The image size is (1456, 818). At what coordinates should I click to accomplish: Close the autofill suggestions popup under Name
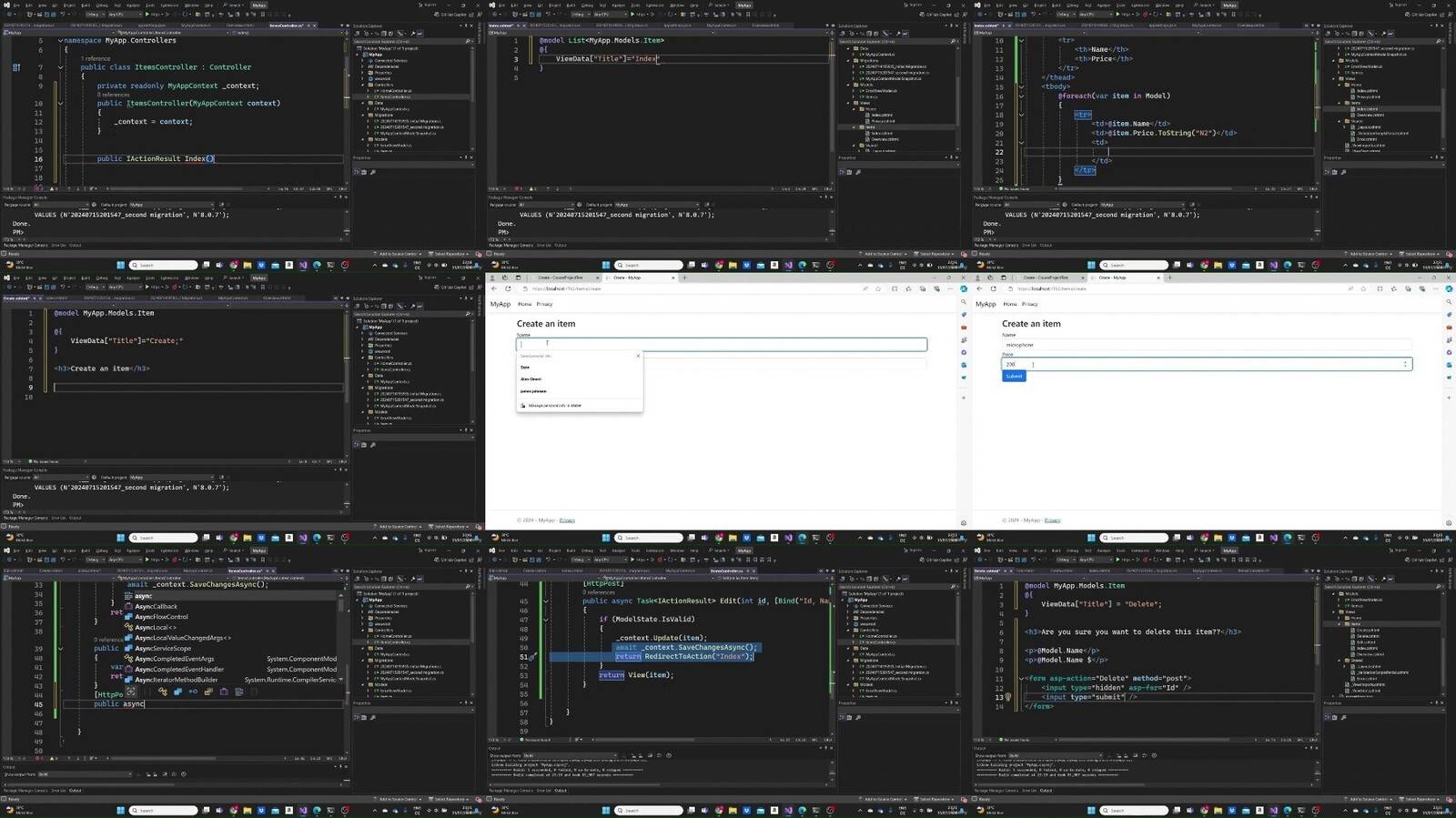(638, 356)
